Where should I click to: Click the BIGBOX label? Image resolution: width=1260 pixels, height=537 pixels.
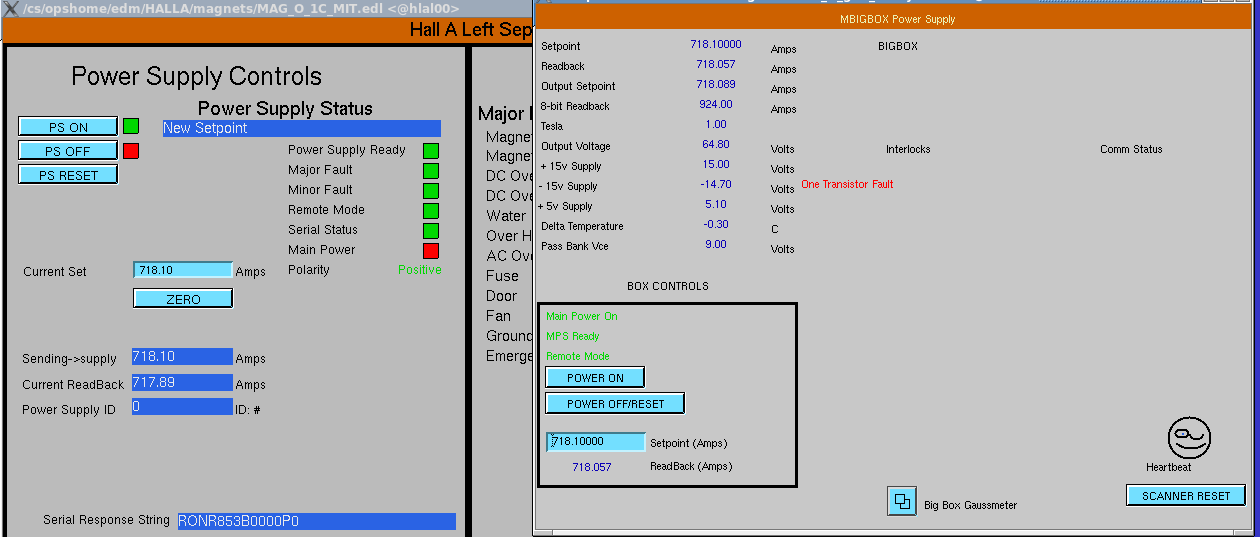coord(898,46)
